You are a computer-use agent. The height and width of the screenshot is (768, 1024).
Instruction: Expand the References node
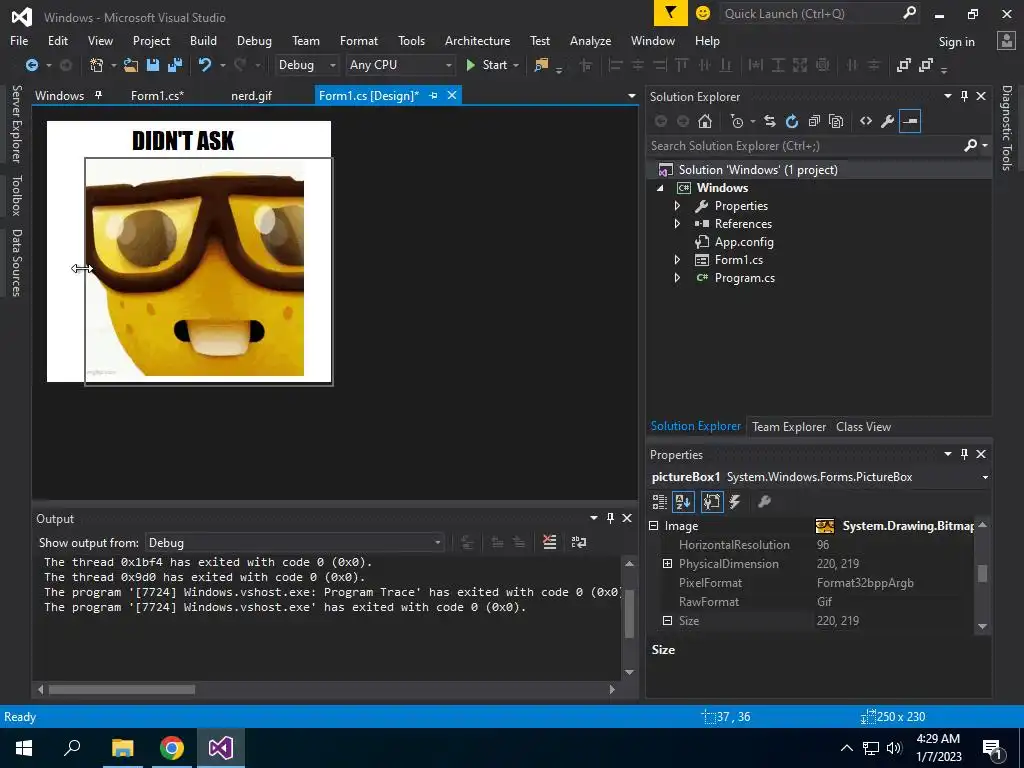[677, 223]
